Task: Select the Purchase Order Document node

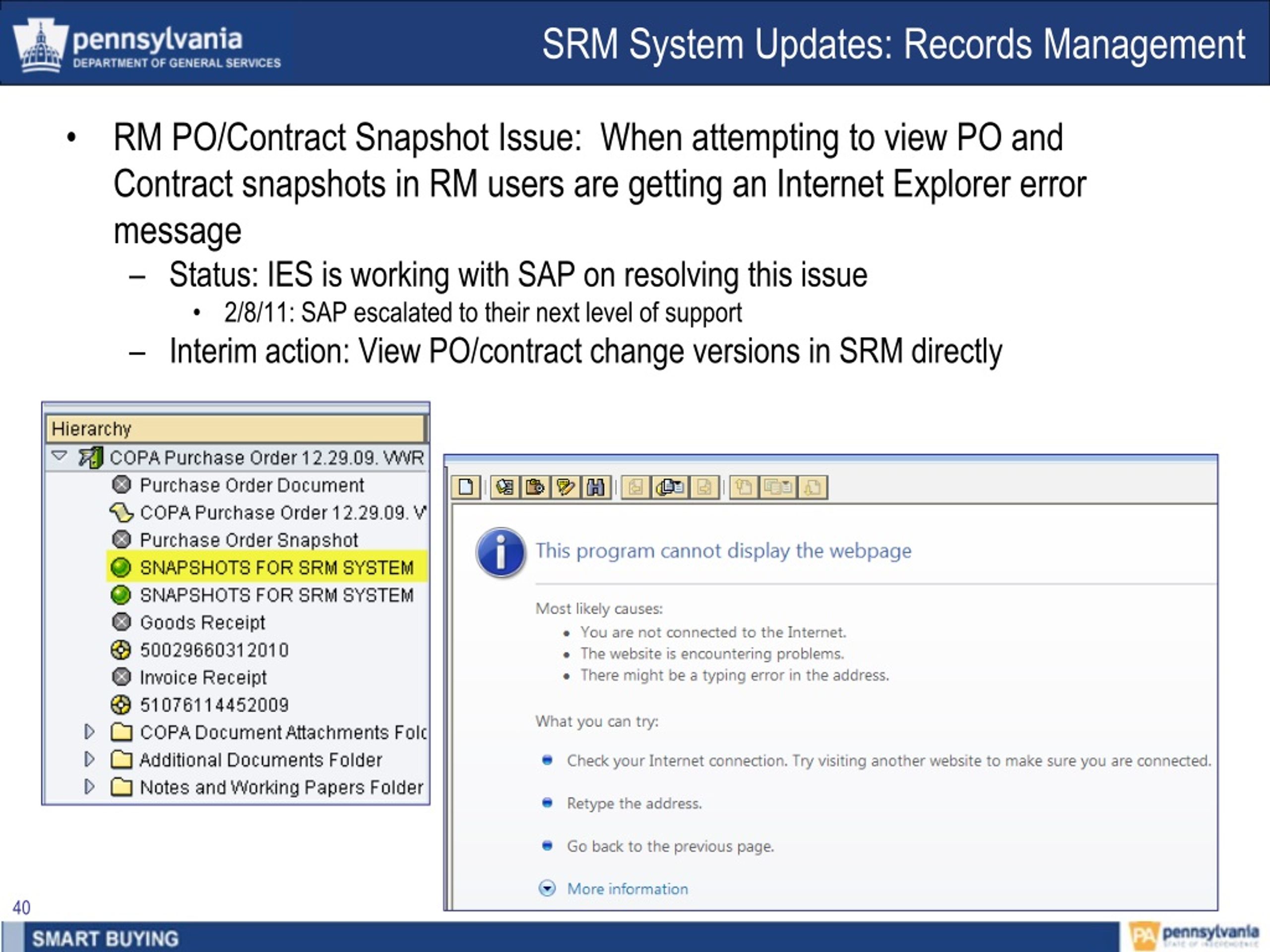Action: click(252, 485)
